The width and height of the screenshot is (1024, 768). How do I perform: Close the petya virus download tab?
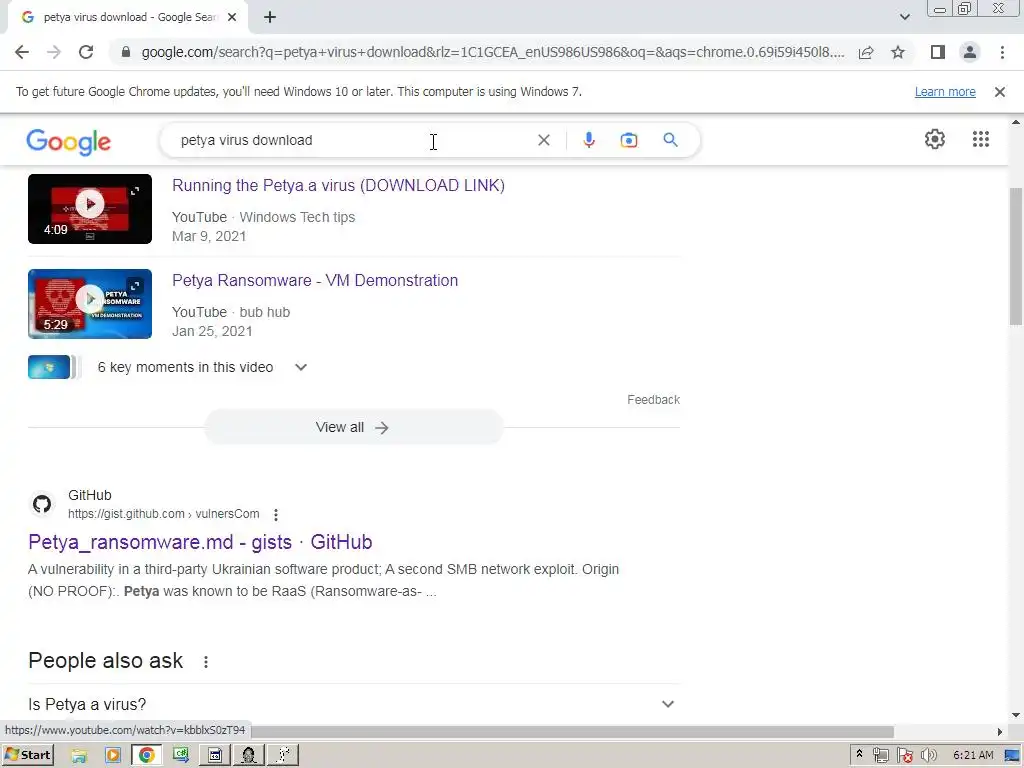click(232, 17)
